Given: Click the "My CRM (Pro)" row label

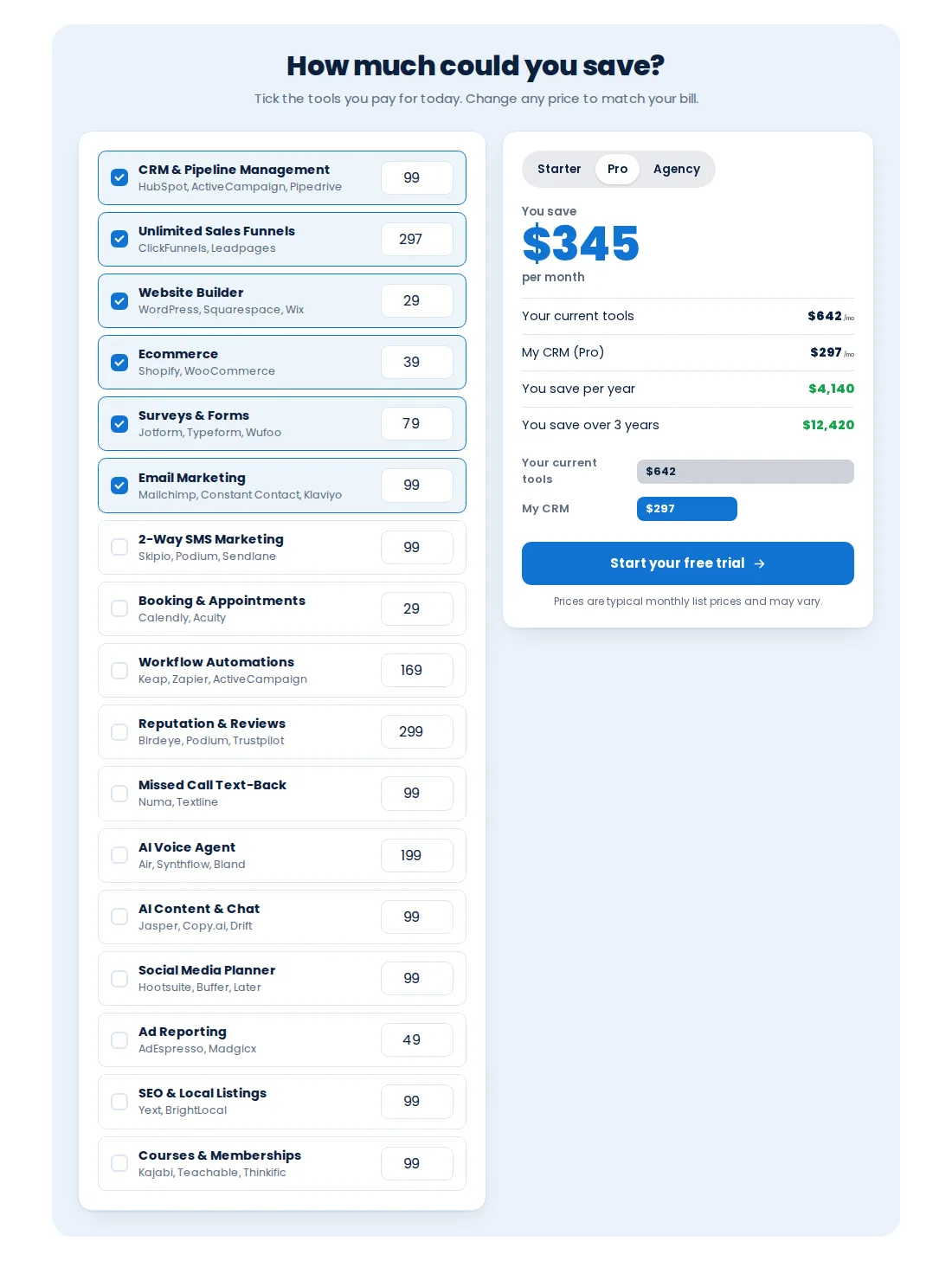Looking at the screenshot, I should coord(563,352).
